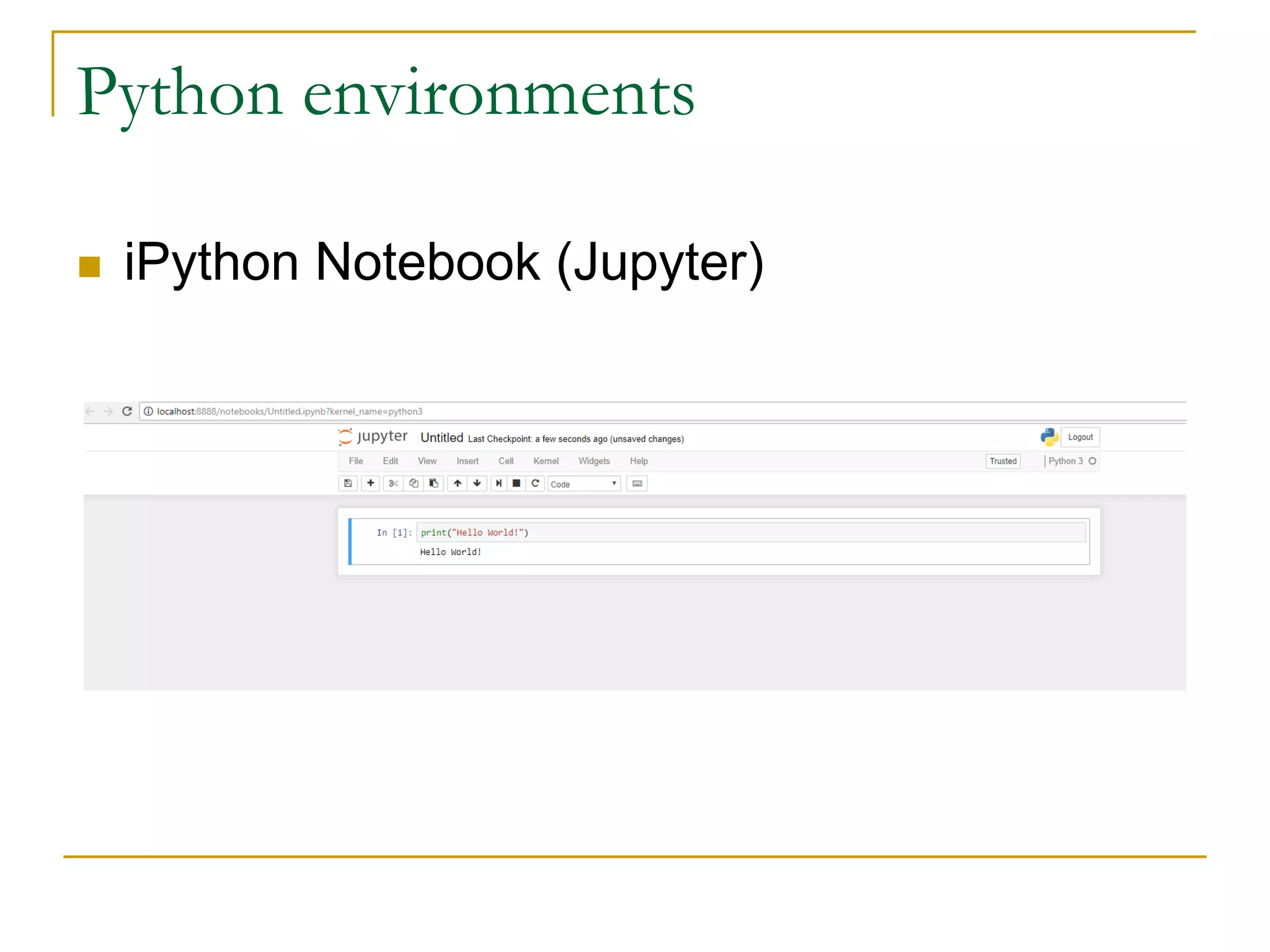
Task: Interrupt the kernel with stop icon
Action: pyautogui.click(x=517, y=483)
